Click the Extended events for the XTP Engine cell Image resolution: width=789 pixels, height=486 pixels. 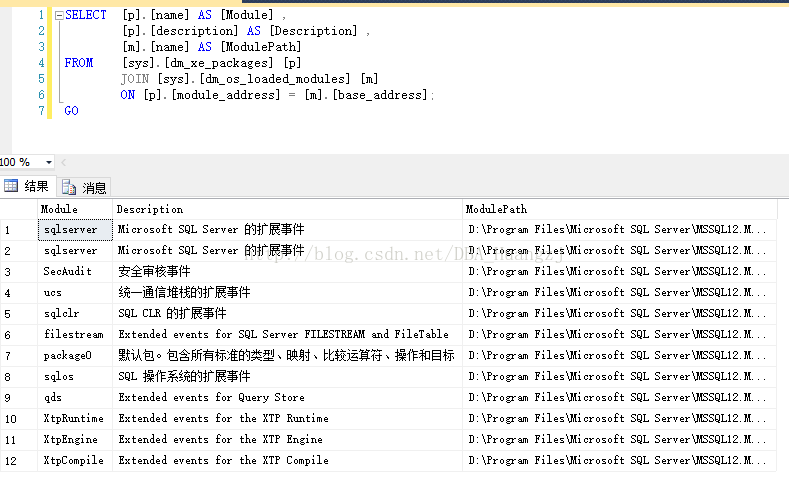click(x=287, y=440)
